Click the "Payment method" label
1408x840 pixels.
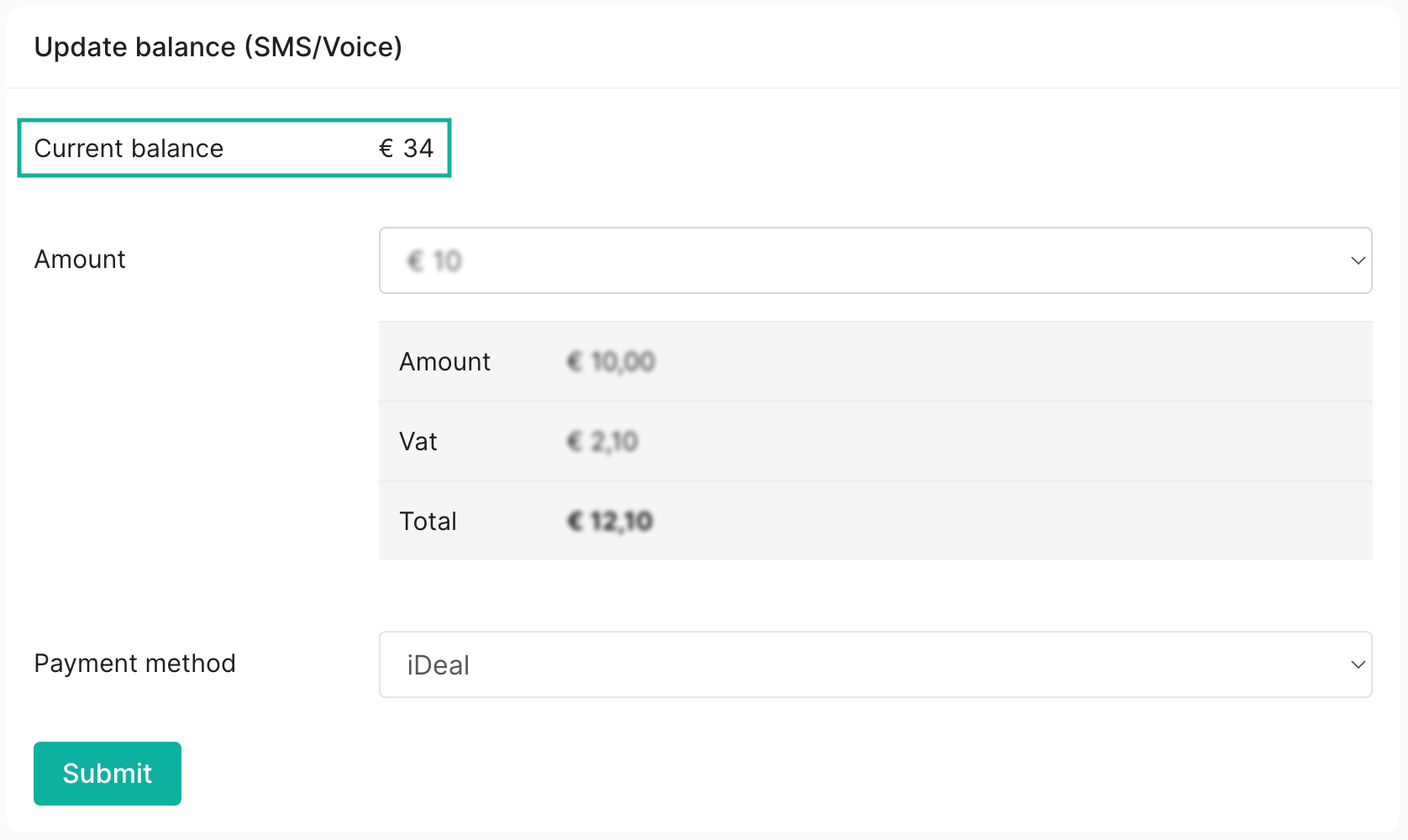(x=134, y=664)
